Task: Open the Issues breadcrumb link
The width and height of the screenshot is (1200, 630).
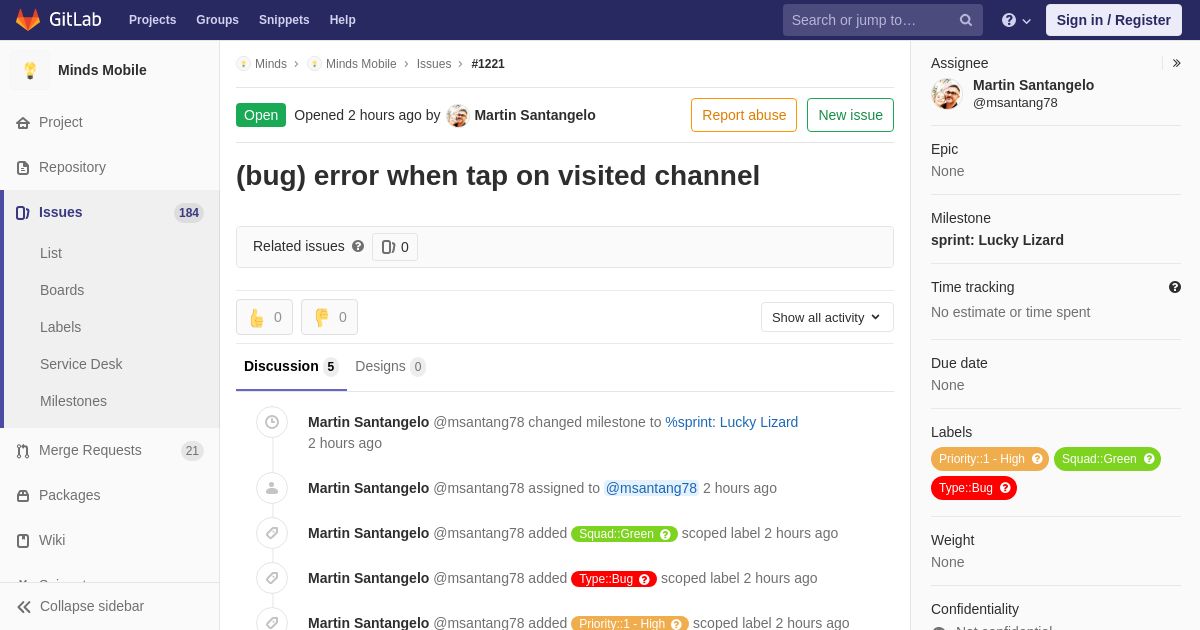Action: pos(434,64)
